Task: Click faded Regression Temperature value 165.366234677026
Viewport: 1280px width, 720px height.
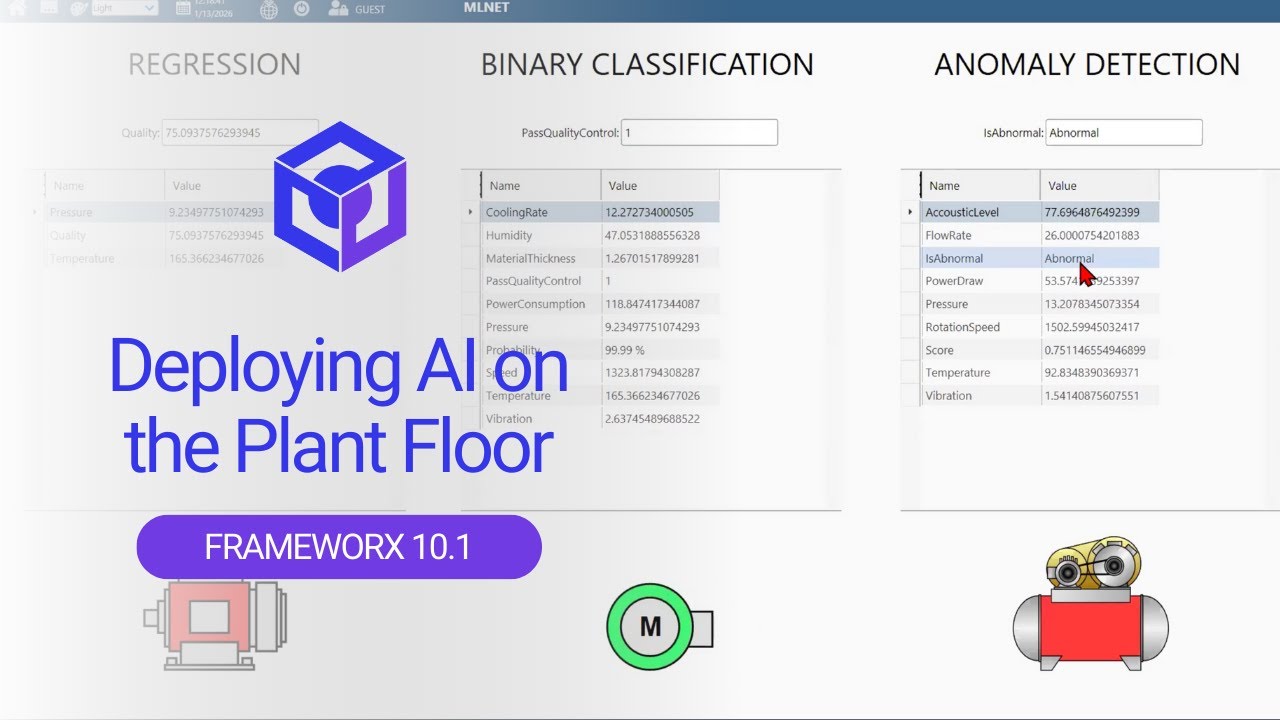Action: [x=216, y=258]
